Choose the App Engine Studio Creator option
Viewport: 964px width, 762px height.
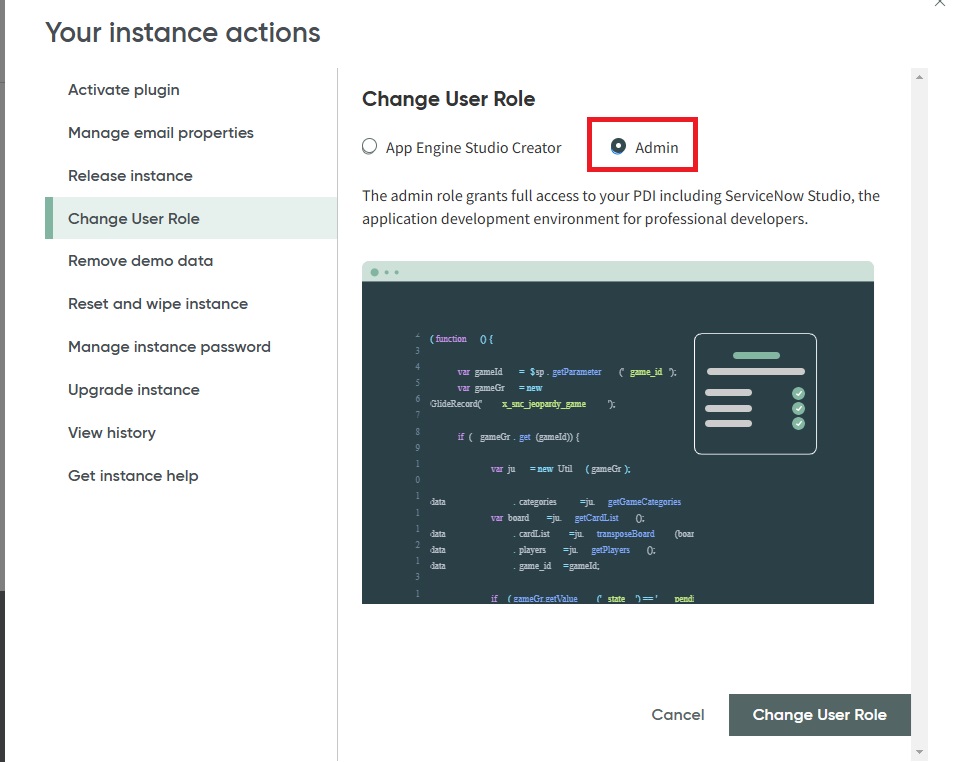(x=370, y=147)
